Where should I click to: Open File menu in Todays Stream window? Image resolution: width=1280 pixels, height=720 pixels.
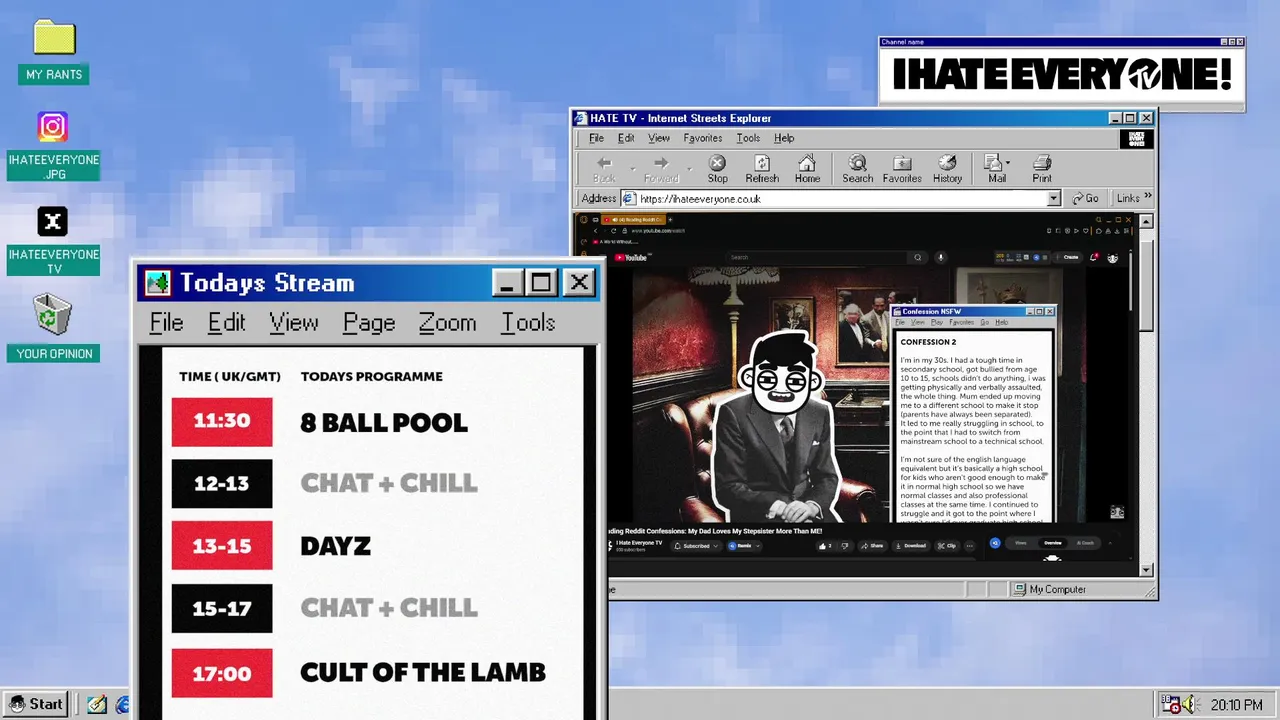pos(166,323)
